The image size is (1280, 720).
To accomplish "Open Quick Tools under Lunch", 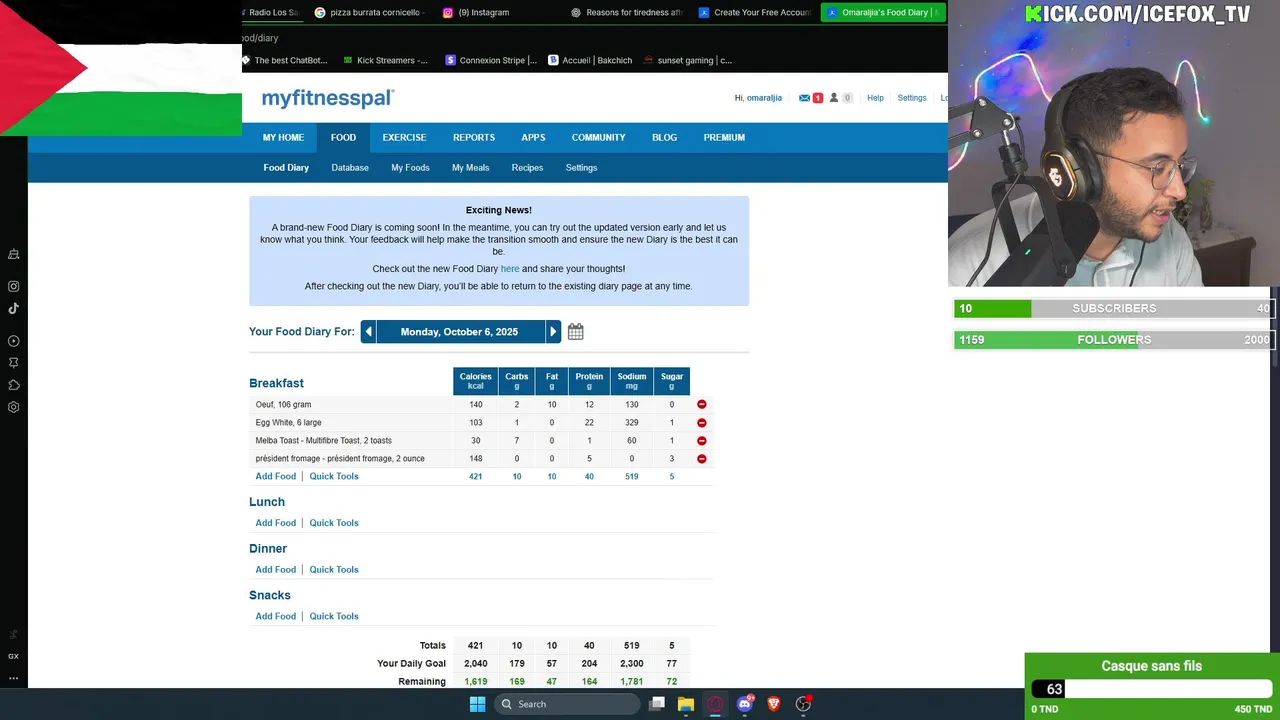I will [x=334, y=523].
